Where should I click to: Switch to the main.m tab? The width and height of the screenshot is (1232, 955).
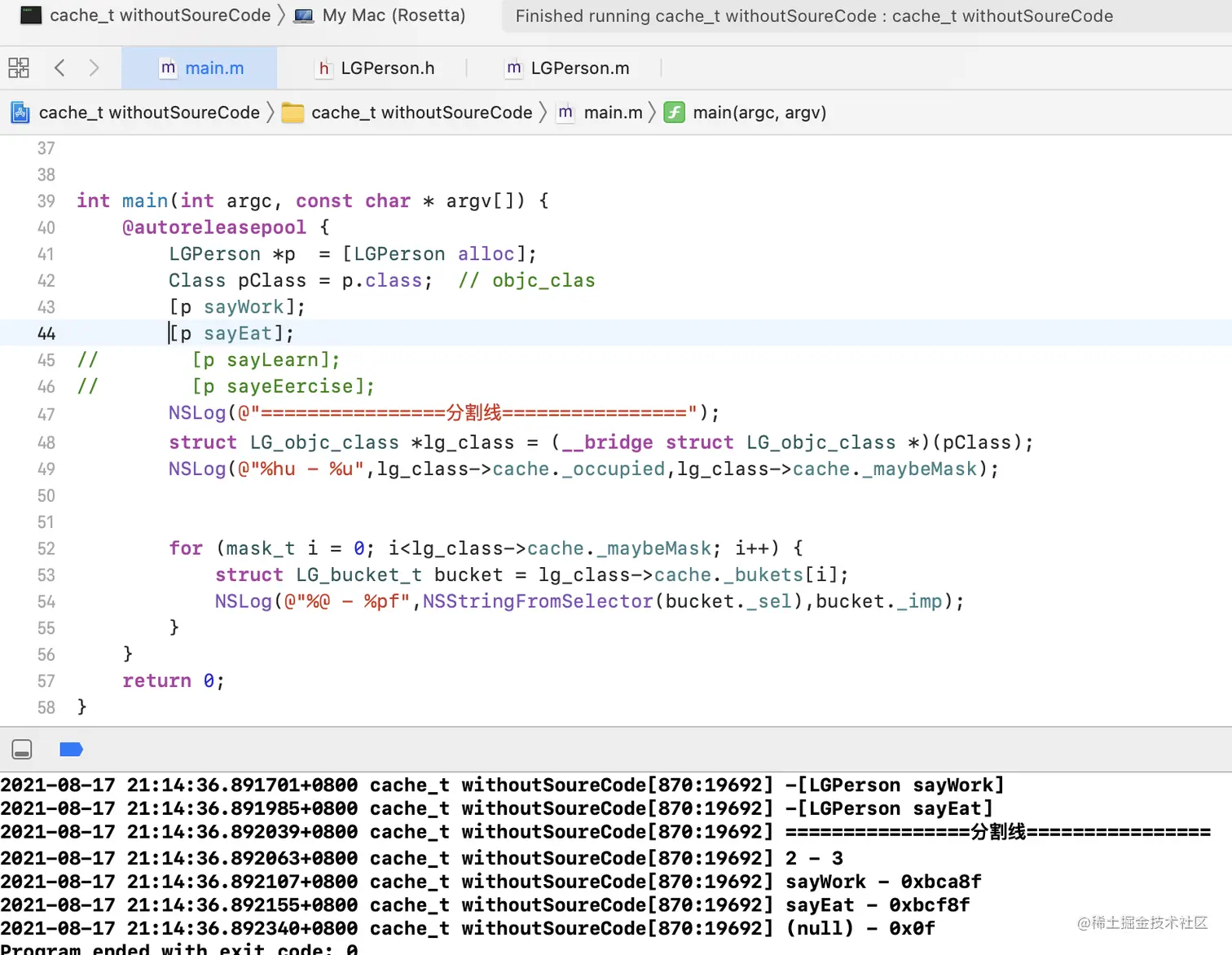click(x=200, y=68)
